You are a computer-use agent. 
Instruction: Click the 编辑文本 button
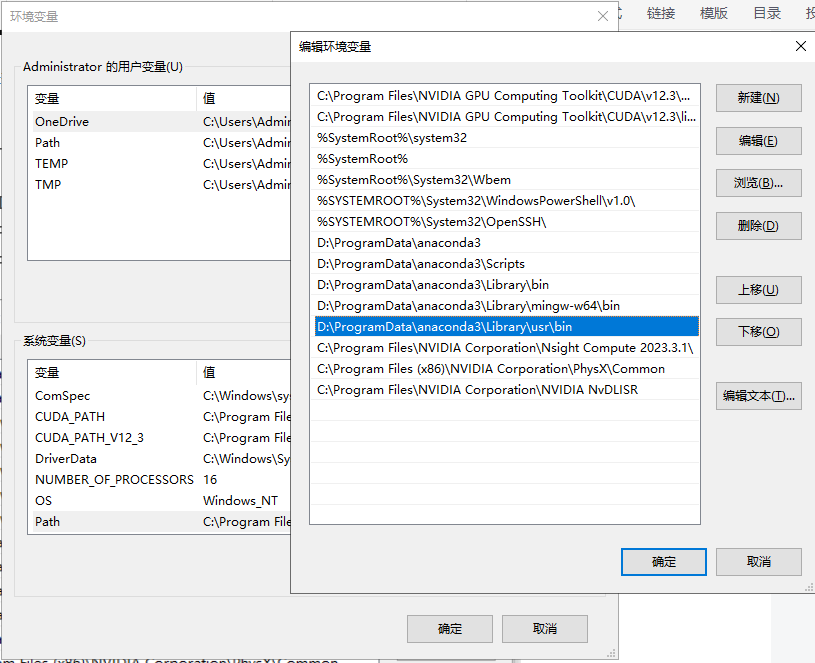coord(757,396)
